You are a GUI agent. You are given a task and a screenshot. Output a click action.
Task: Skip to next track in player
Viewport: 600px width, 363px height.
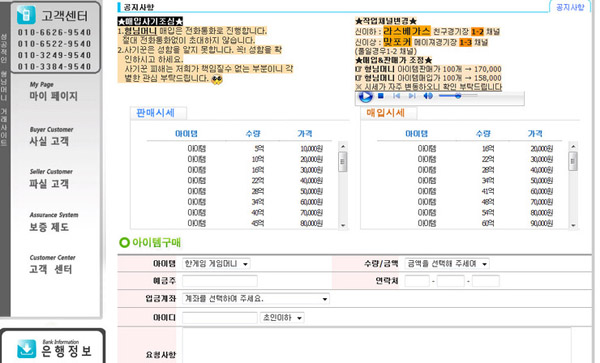(x=412, y=96)
